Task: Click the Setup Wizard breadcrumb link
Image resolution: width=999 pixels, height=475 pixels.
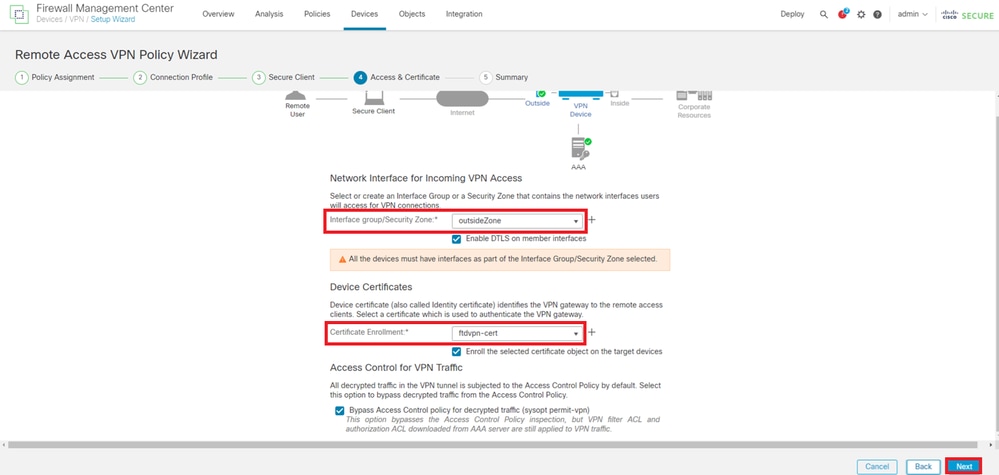Action: click(x=112, y=20)
